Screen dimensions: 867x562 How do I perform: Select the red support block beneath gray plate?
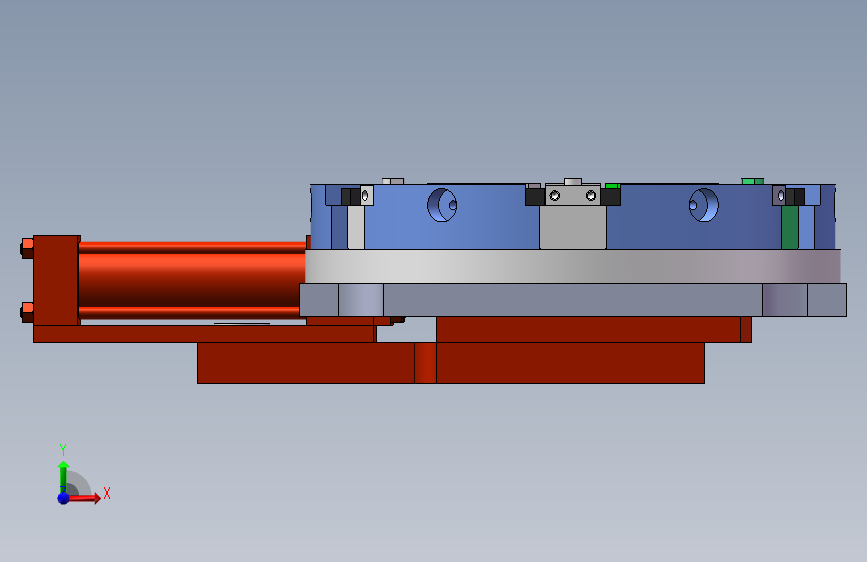(593, 330)
